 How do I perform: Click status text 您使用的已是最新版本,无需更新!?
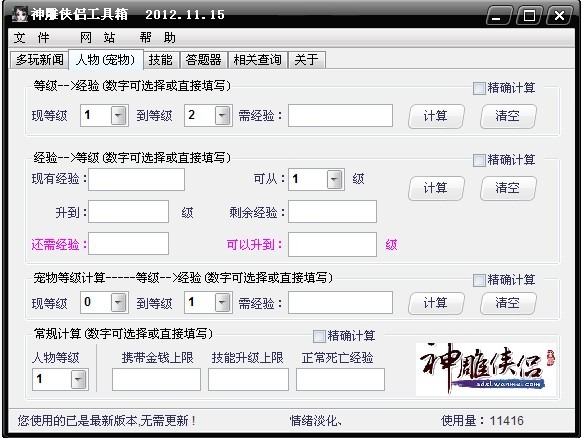(107, 421)
